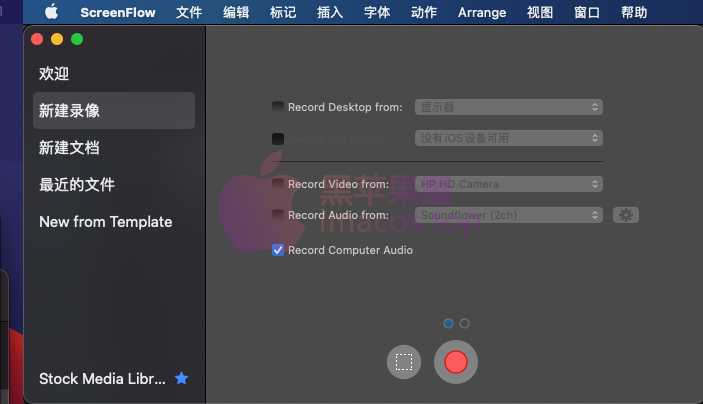
Task: Close the ScreenFlow window
Action: coord(37,39)
